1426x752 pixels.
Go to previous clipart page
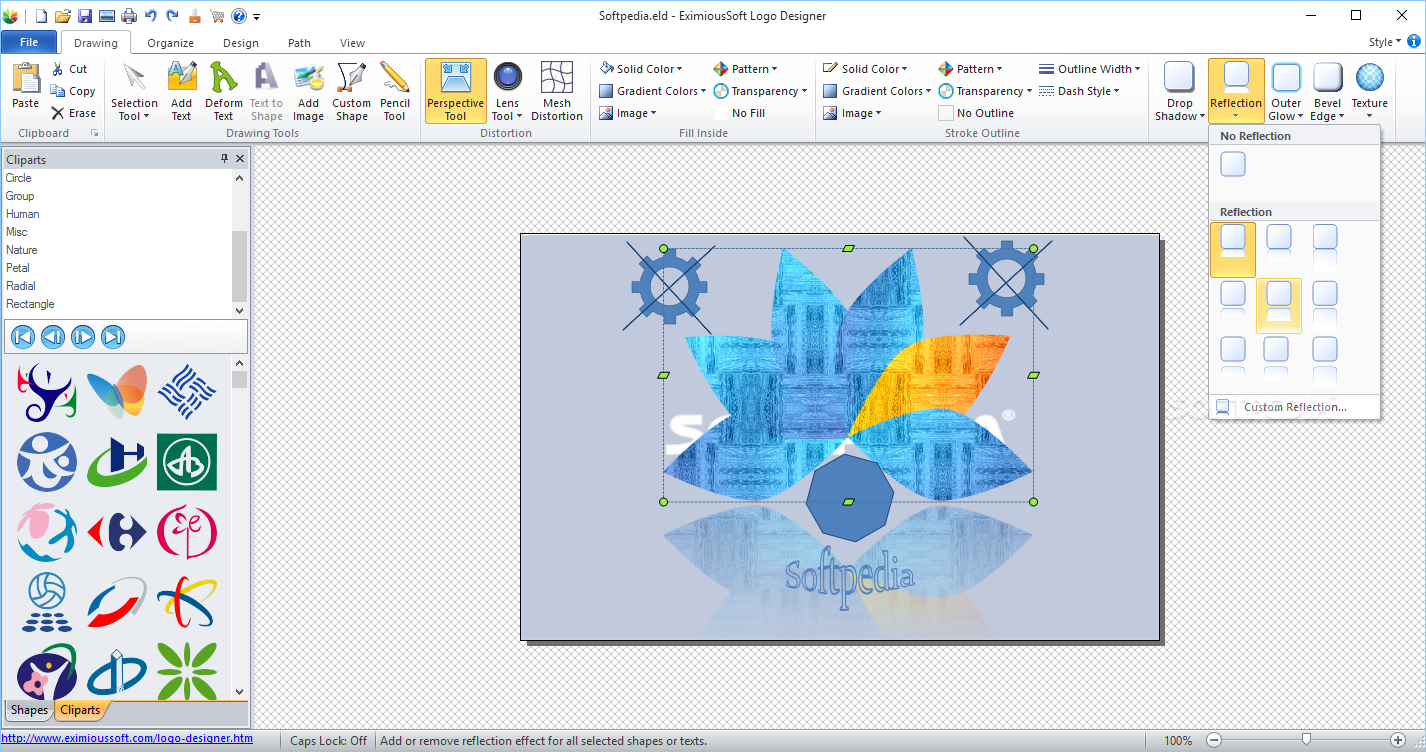53,337
